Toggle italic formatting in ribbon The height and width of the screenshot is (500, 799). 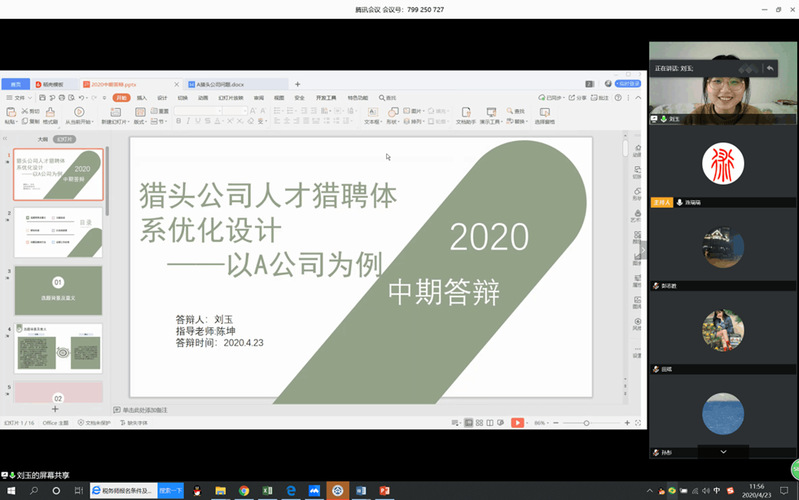click(x=187, y=121)
